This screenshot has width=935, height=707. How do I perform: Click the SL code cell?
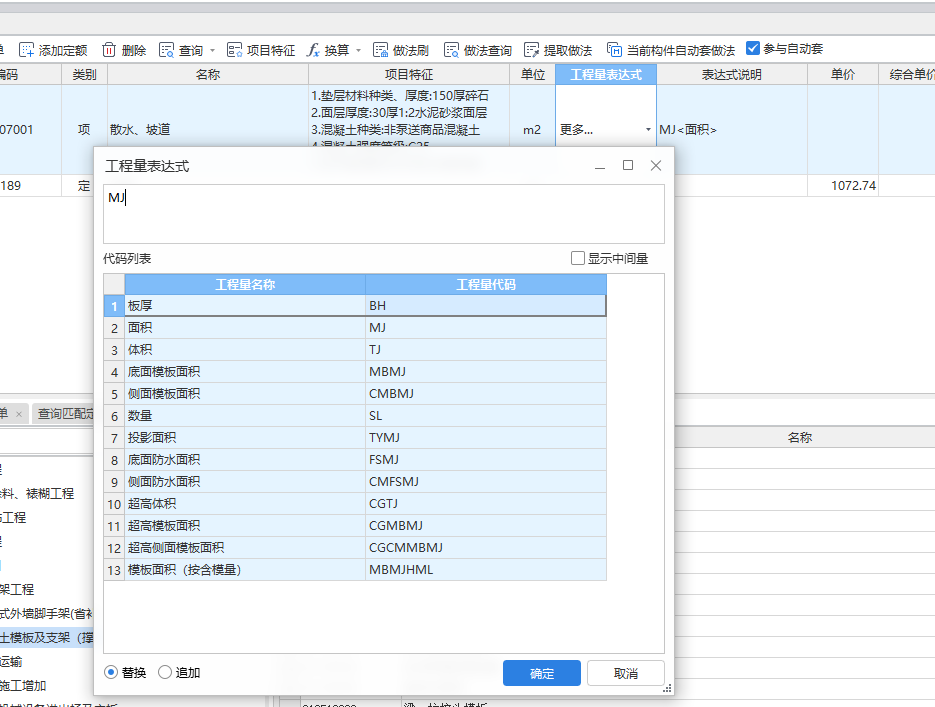point(486,416)
